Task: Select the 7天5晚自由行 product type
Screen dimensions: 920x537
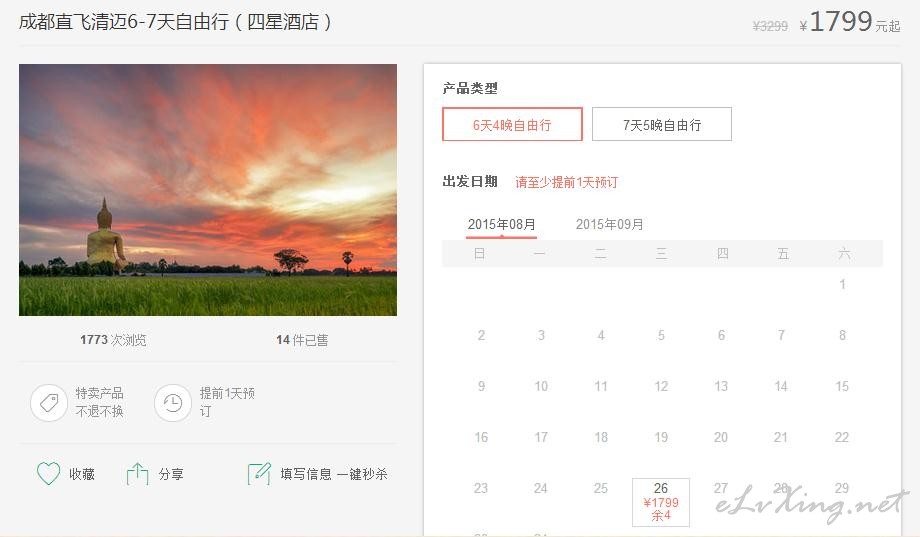Action: 662,124
